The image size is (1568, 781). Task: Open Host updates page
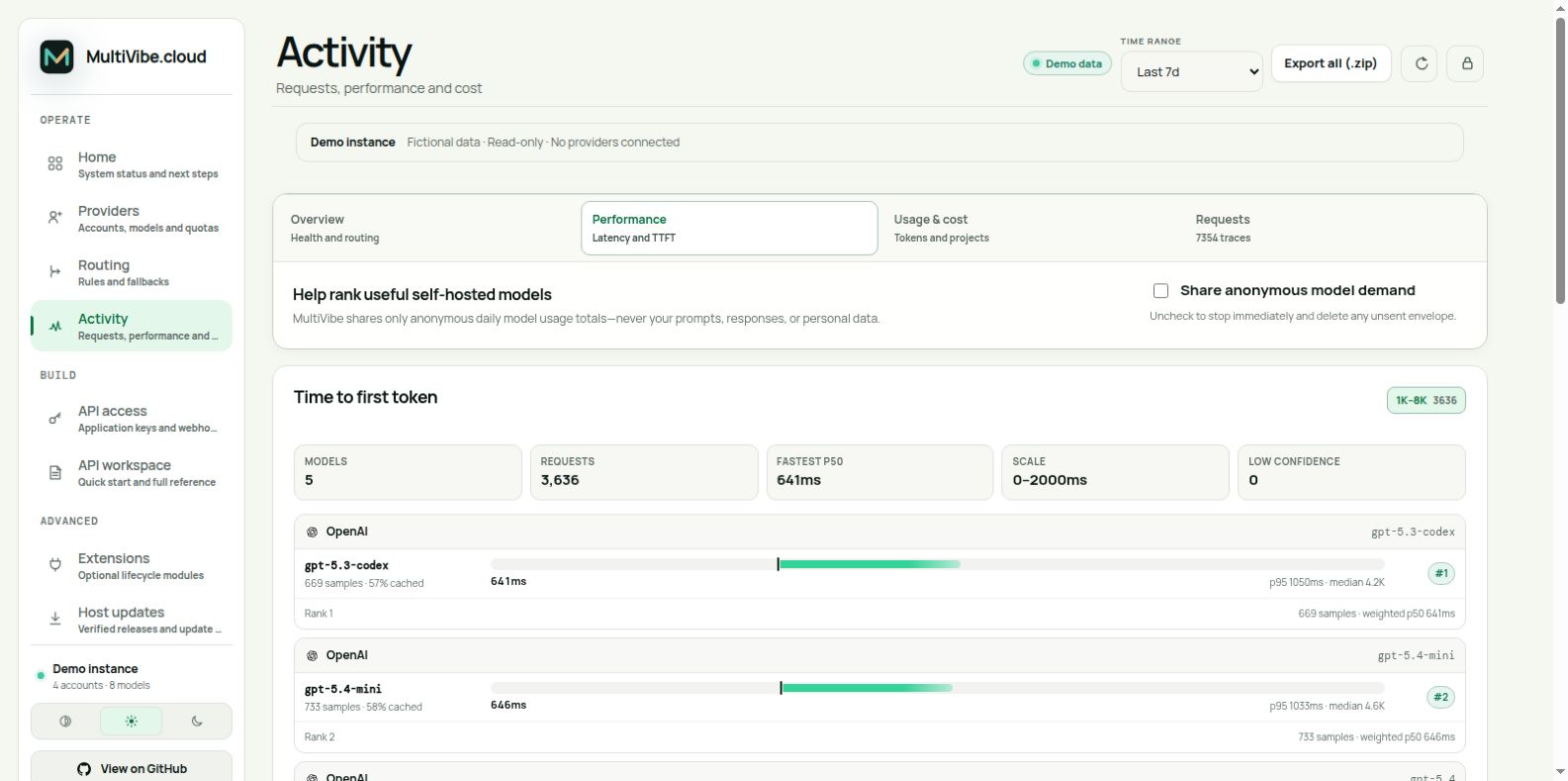(132, 620)
